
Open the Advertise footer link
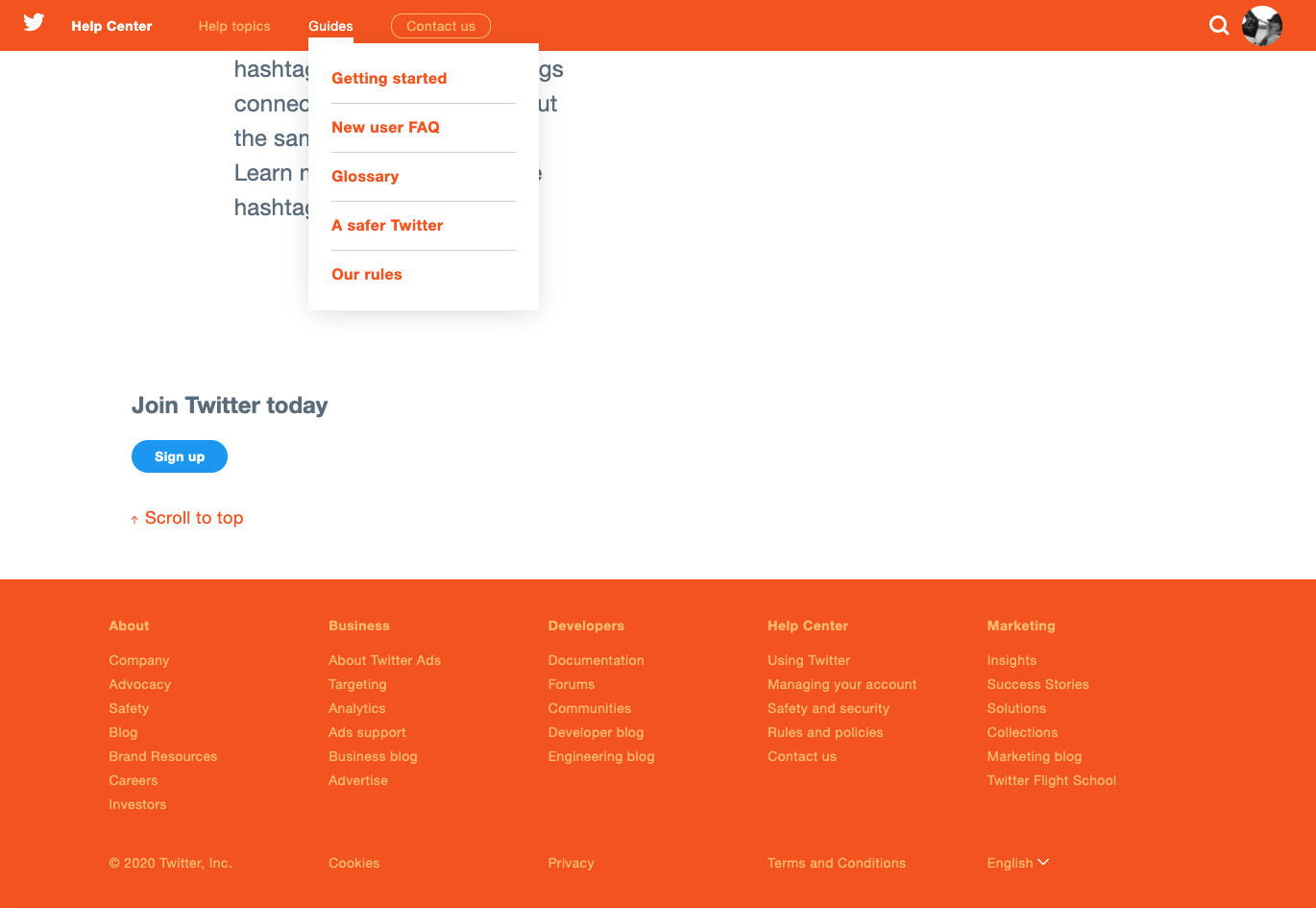[x=358, y=780]
